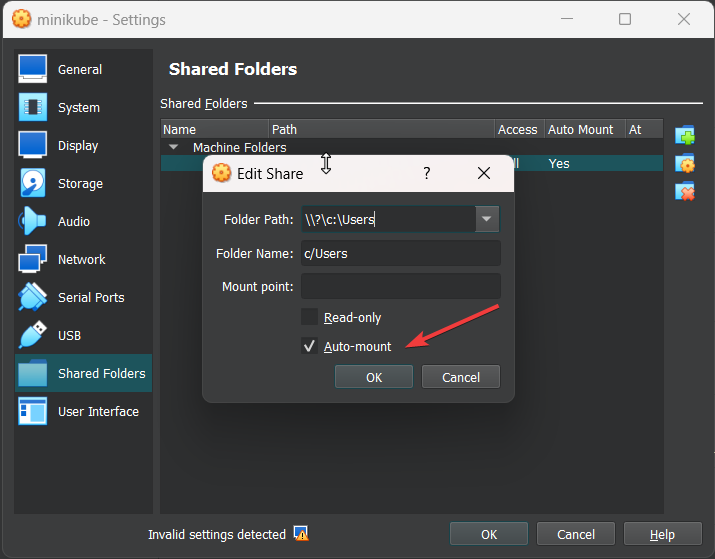Select the Audio speaker icon
The image size is (715, 559).
[33, 221]
